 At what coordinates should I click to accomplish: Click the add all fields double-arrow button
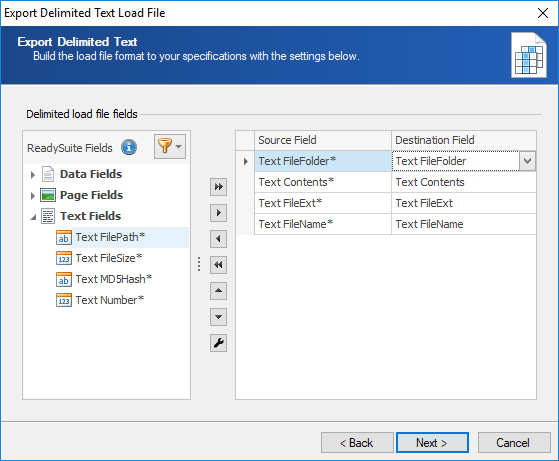[218, 187]
